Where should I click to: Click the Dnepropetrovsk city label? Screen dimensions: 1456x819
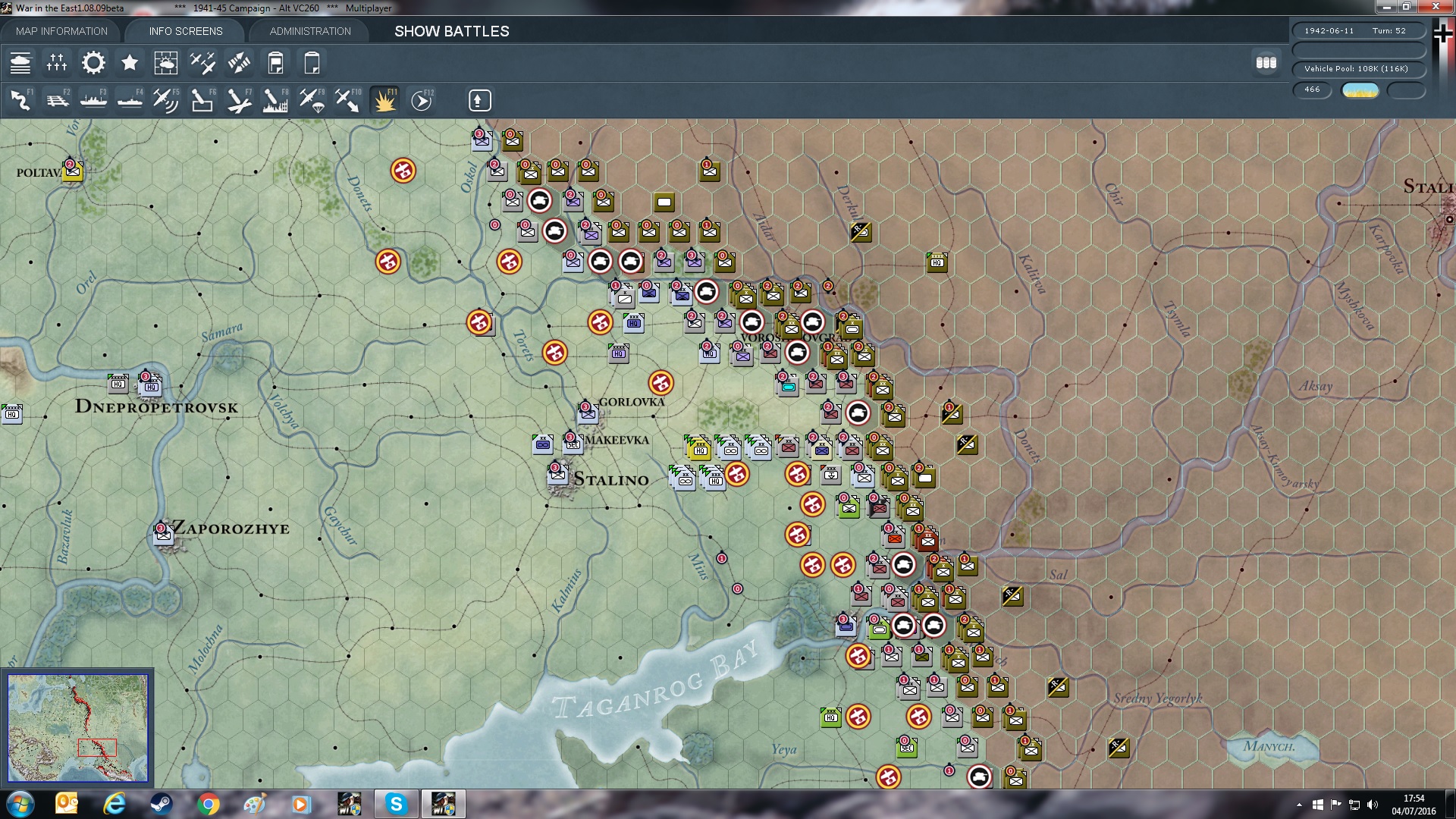[x=156, y=406]
